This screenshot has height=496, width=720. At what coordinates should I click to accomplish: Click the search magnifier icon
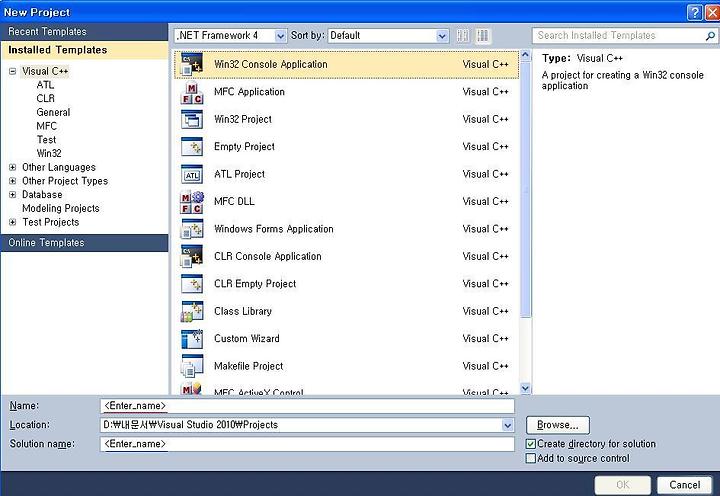point(710,36)
